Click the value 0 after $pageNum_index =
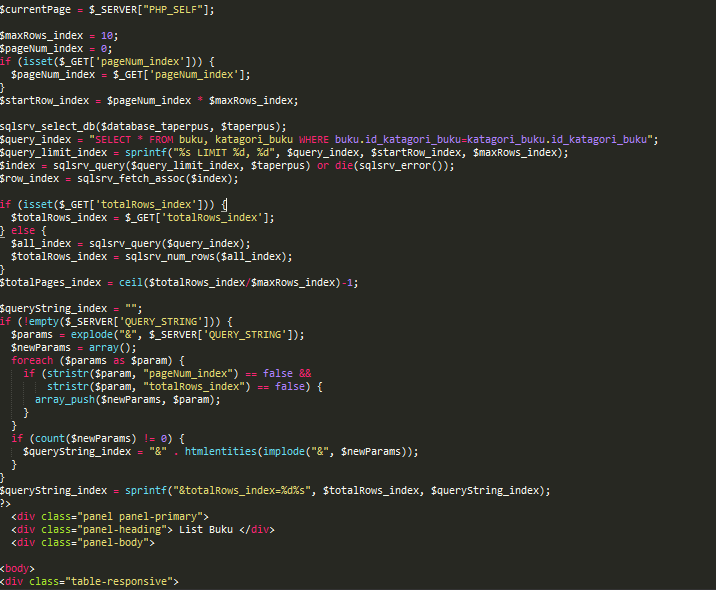The image size is (716, 590). tap(104, 48)
